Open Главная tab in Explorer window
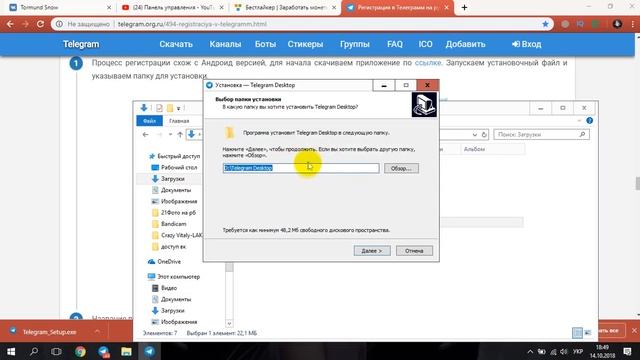 179,121
